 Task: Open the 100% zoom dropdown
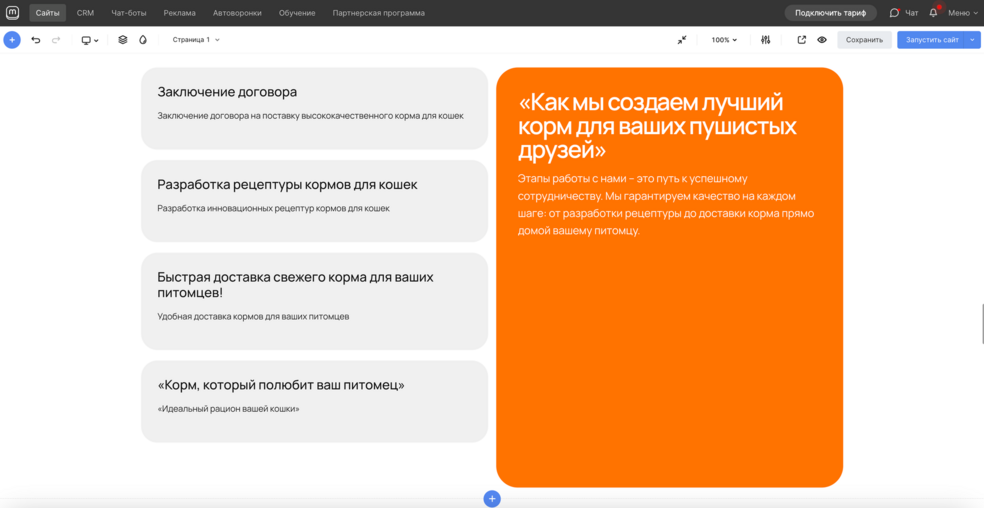point(724,40)
